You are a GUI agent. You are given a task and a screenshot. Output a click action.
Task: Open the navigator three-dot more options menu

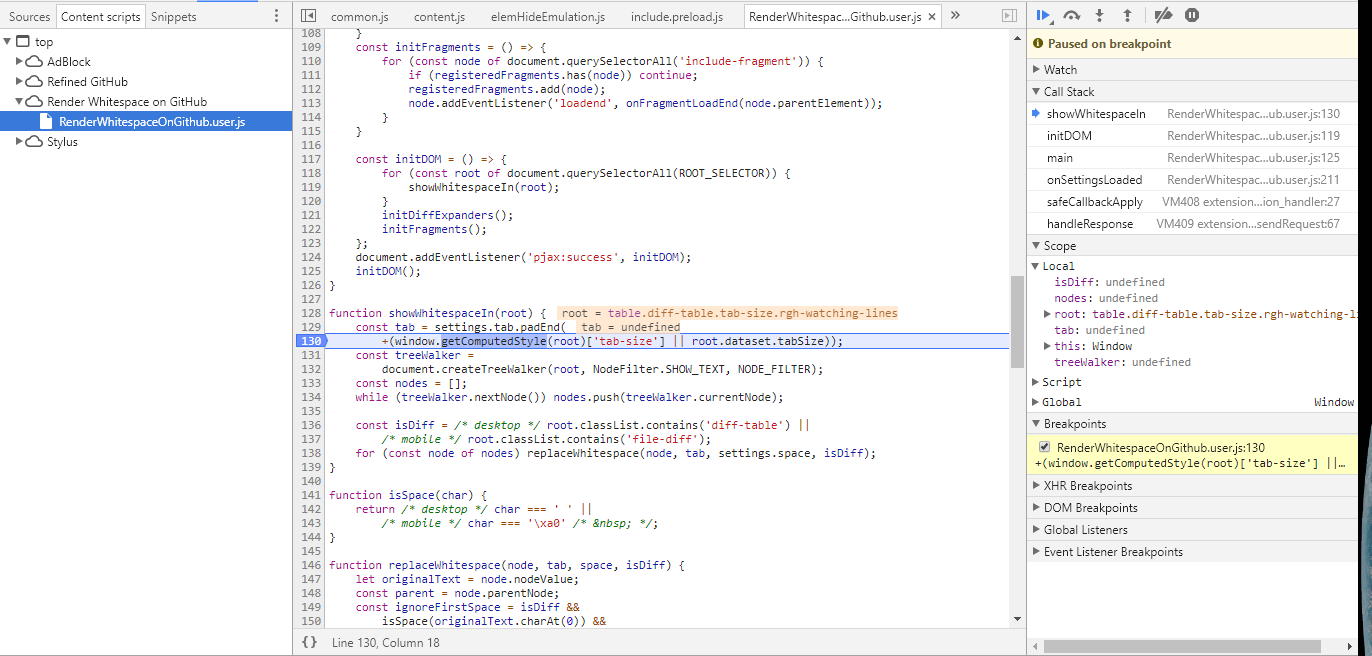277,16
